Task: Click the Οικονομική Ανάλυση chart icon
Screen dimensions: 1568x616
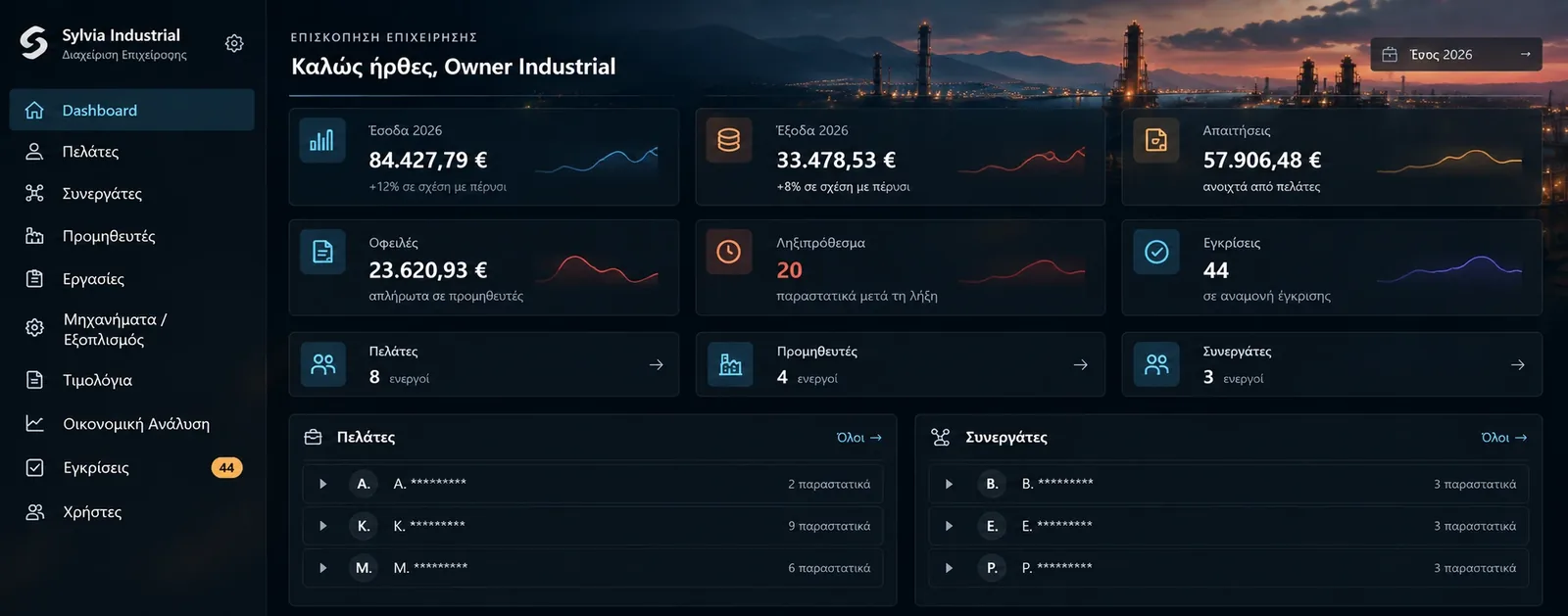Action: pyautogui.click(x=34, y=423)
